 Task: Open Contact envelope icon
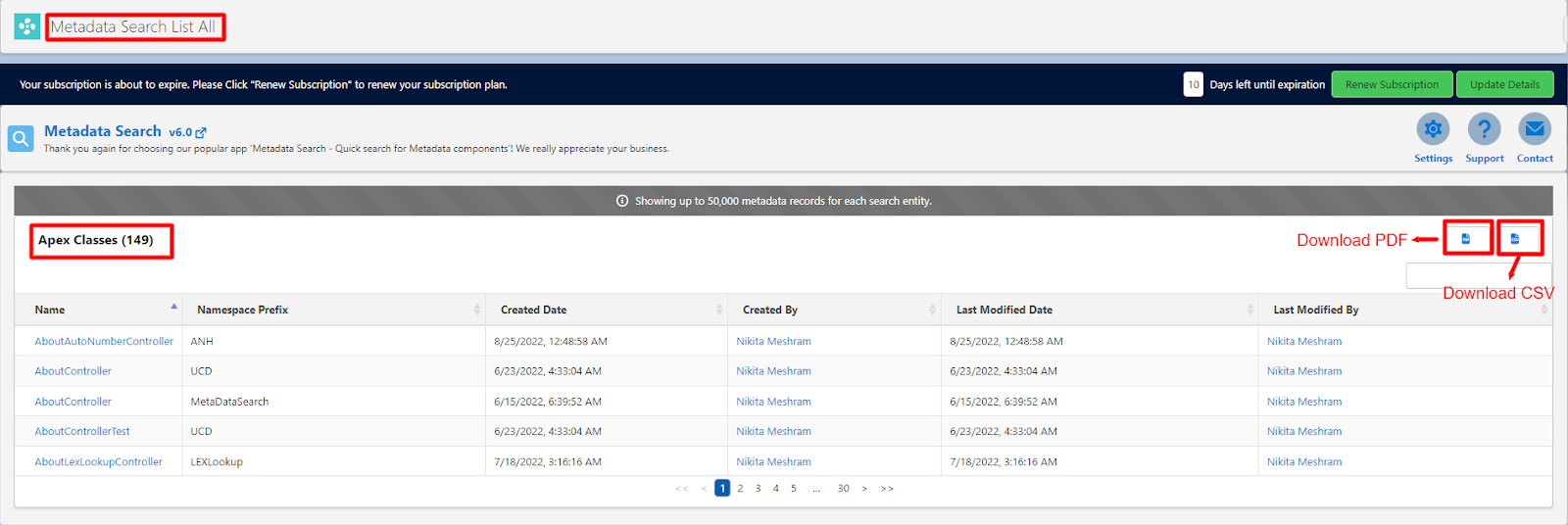pyautogui.click(x=1535, y=129)
